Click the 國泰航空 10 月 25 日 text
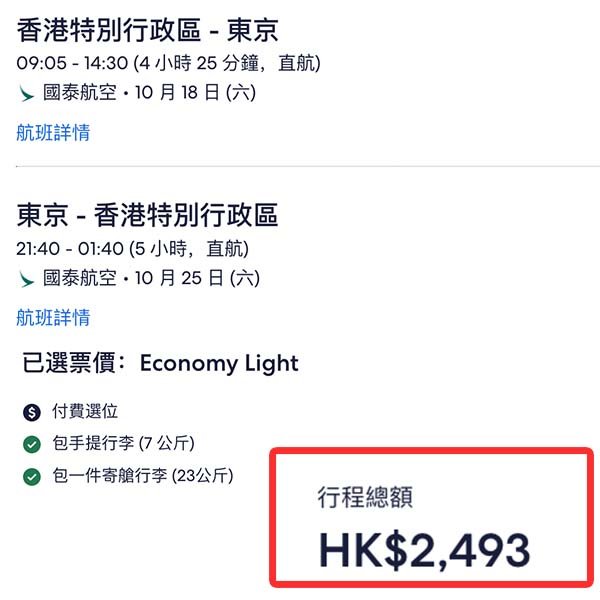 tap(149, 279)
